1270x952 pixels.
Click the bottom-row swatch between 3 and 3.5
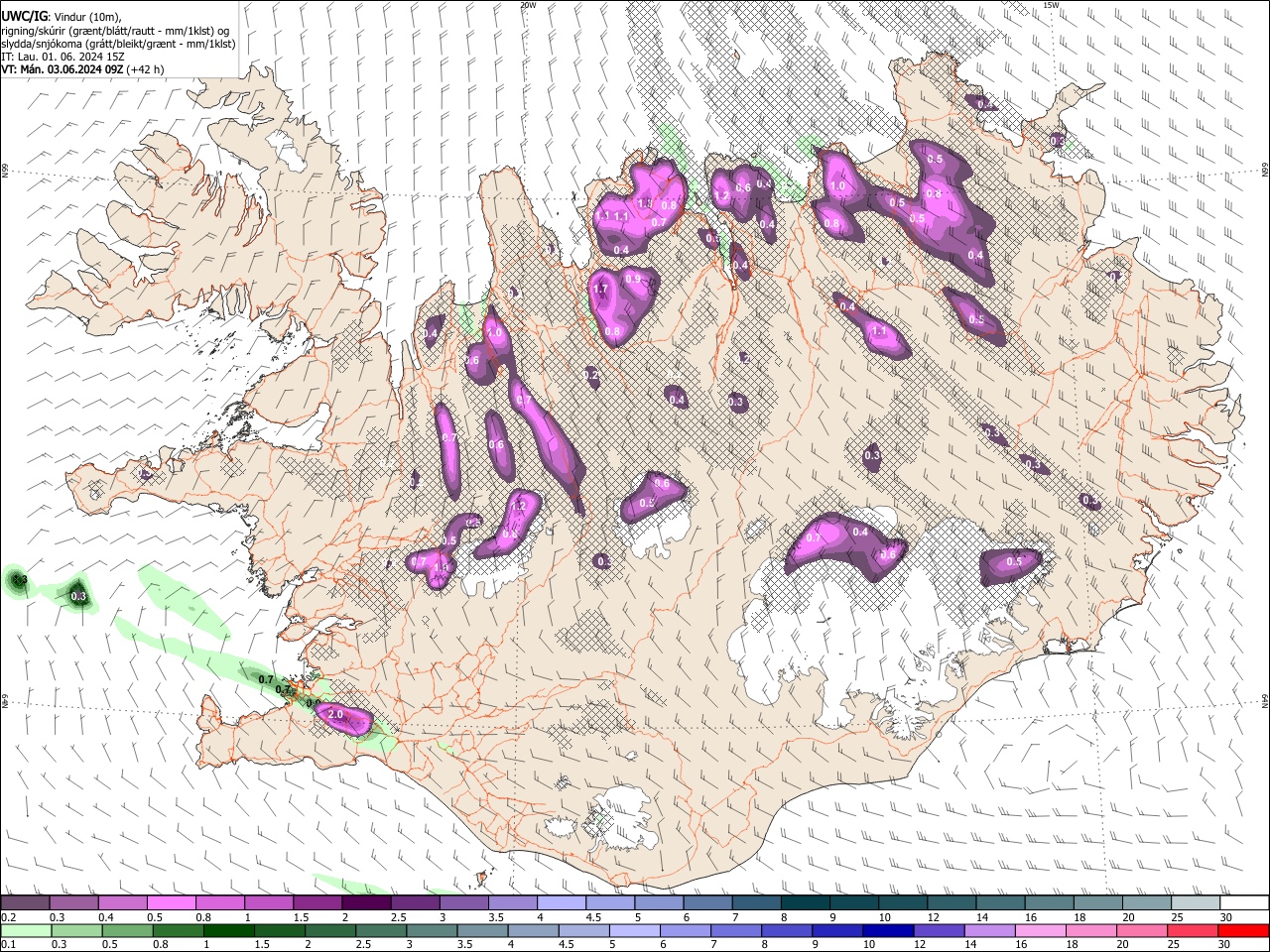pyautogui.click(x=433, y=930)
